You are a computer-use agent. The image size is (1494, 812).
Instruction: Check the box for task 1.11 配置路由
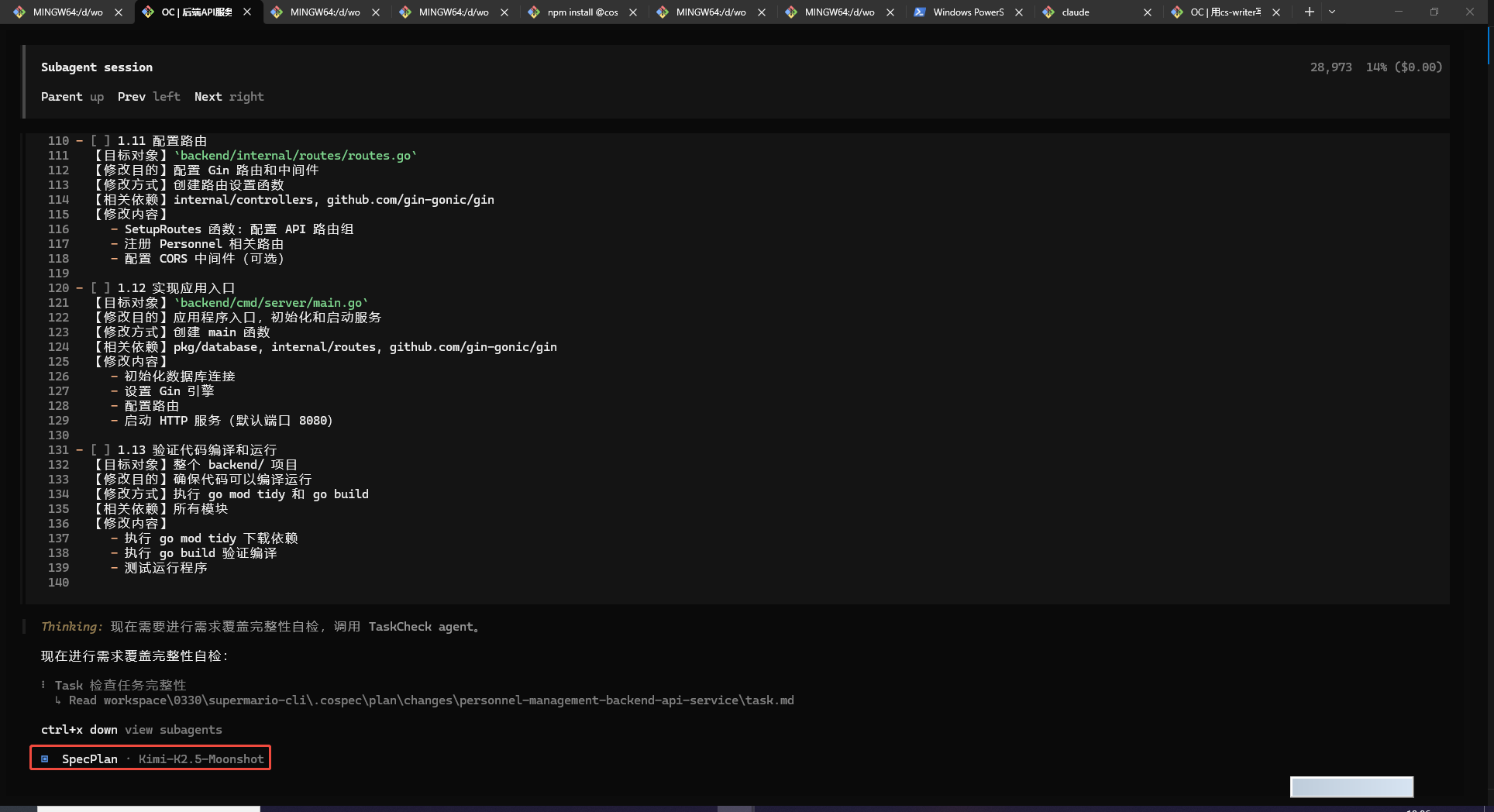100,141
